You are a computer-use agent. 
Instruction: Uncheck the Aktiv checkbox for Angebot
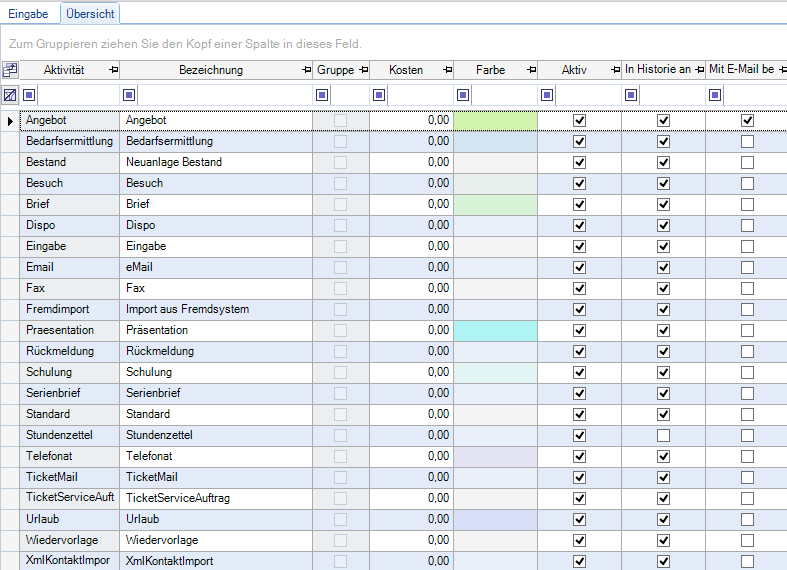pyautogui.click(x=579, y=120)
